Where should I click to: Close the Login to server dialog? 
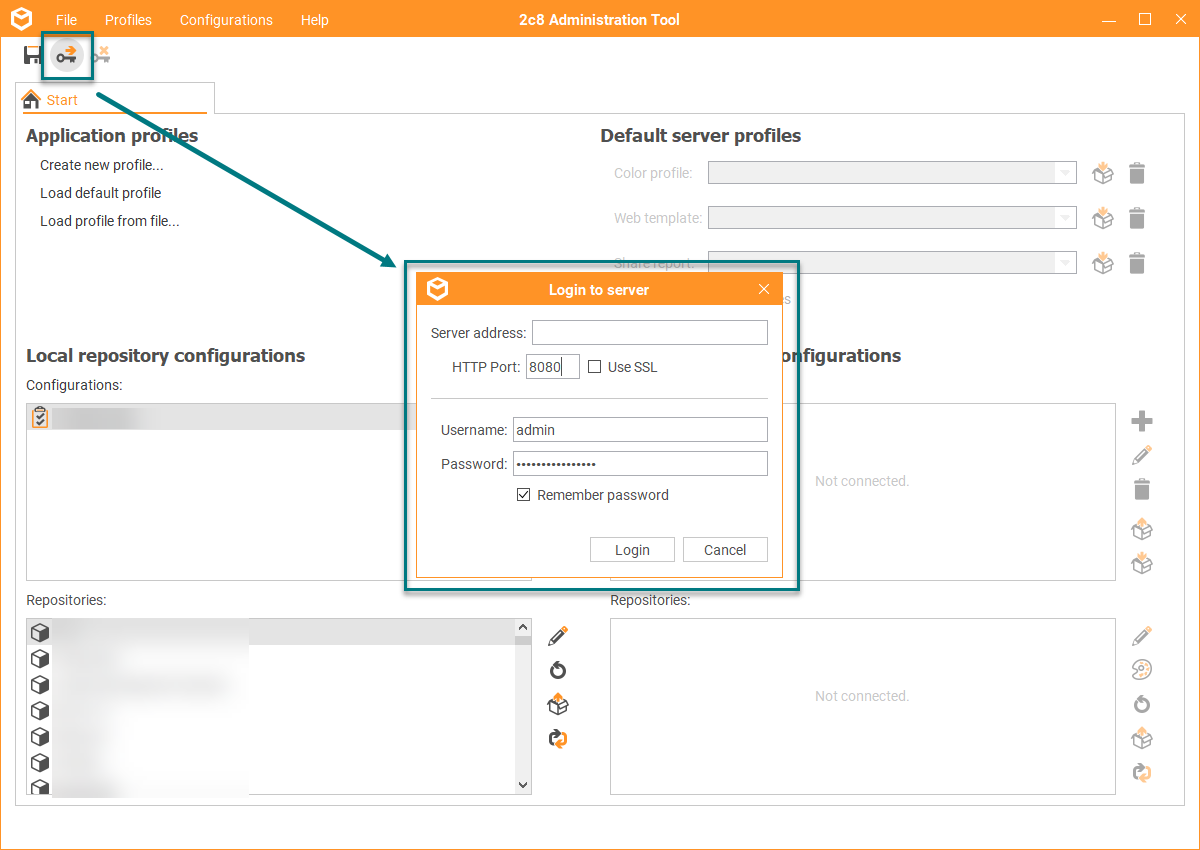(764, 289)
